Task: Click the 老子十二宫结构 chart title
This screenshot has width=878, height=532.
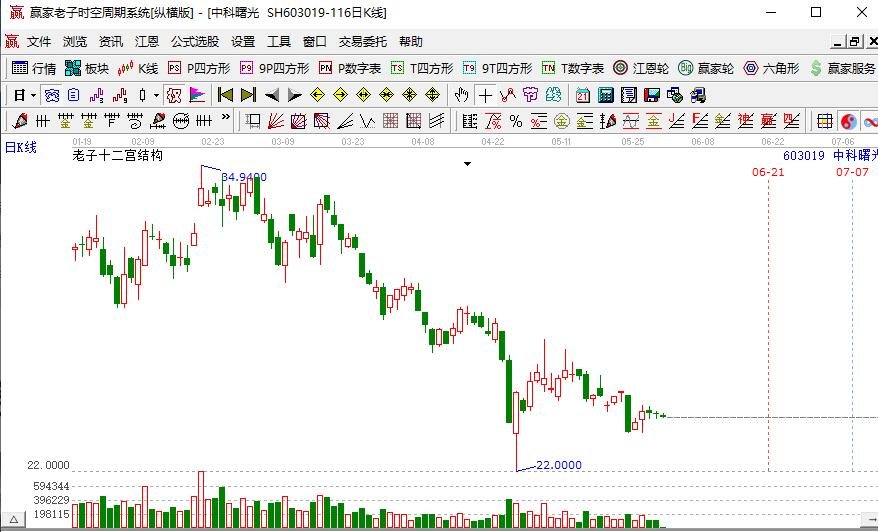Action: click(x=118, y=155)
